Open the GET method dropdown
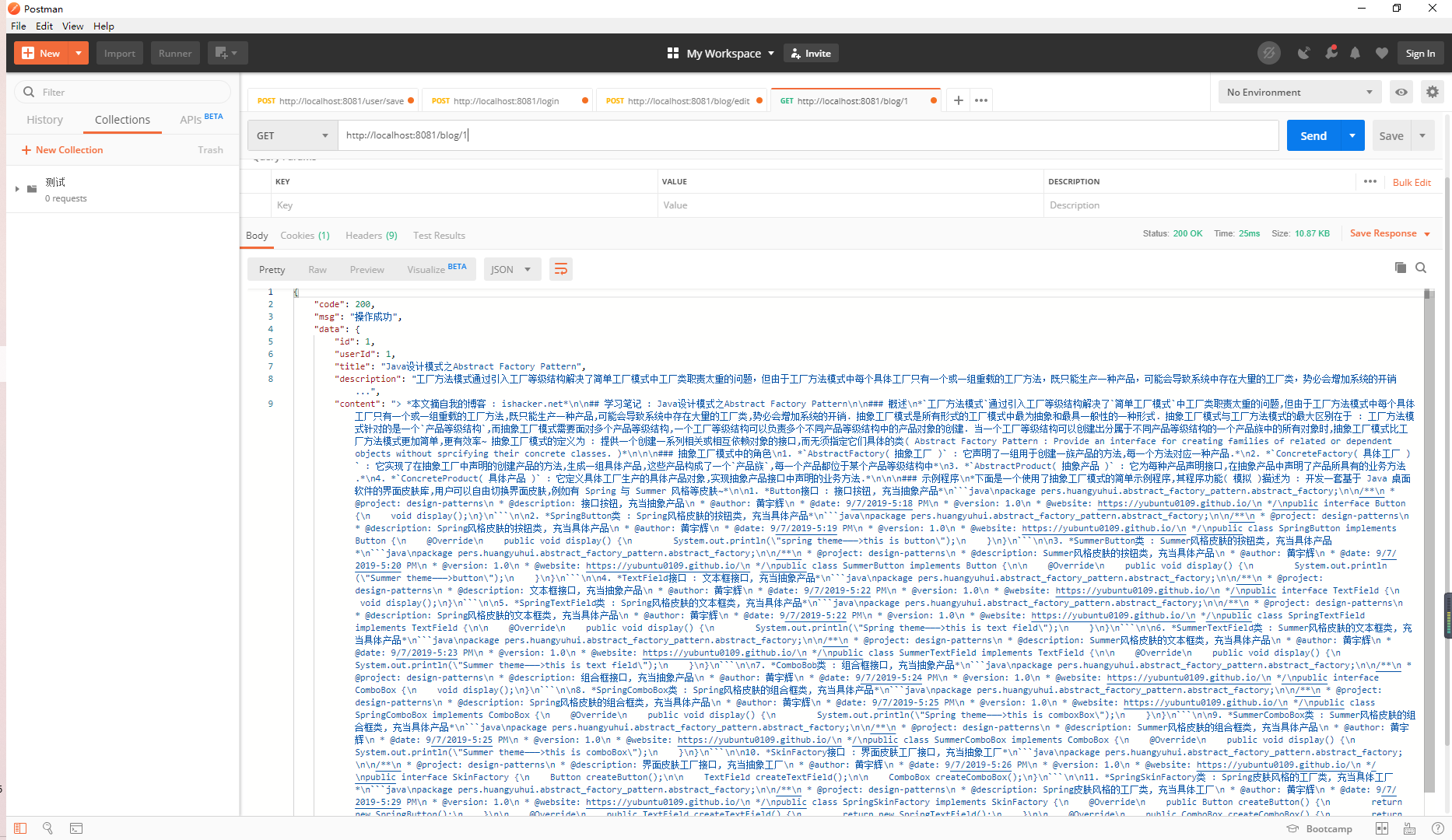This screenshot has width=1452, height=840. [x=293, y=135]
